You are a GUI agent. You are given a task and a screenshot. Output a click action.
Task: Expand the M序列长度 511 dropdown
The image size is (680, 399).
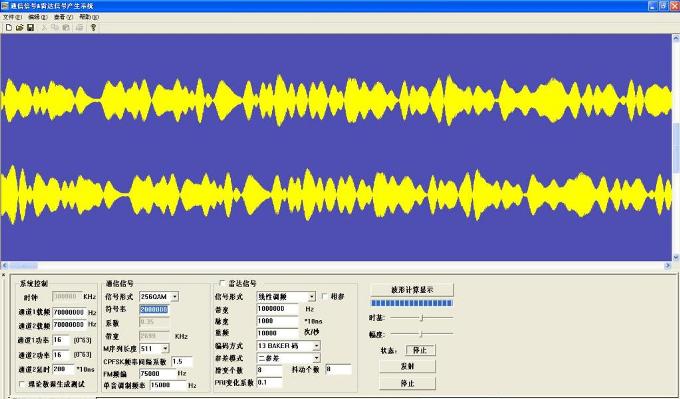[x=165, y=348]
